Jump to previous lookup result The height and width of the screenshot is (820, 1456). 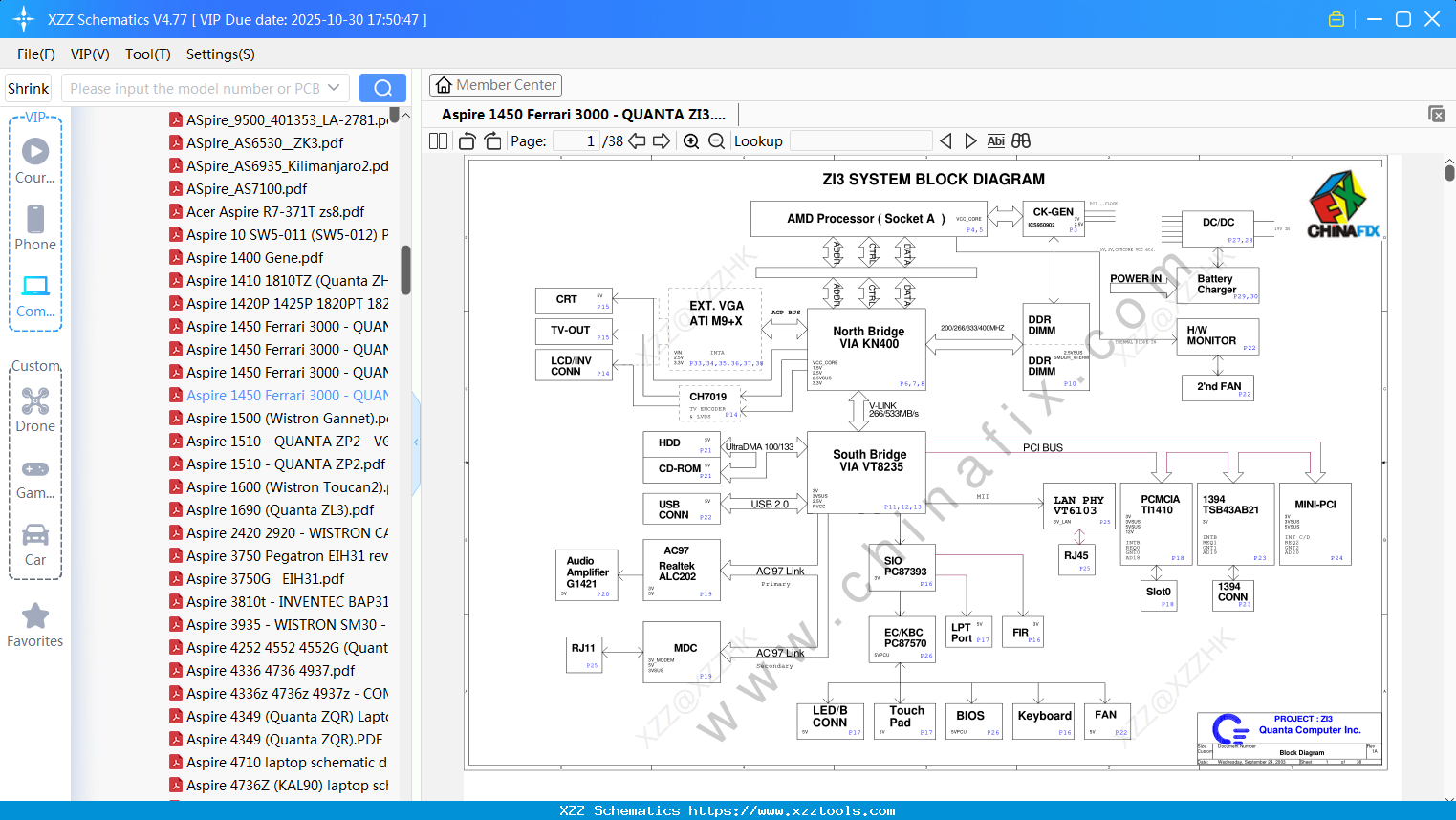click(x=945, y=141)
